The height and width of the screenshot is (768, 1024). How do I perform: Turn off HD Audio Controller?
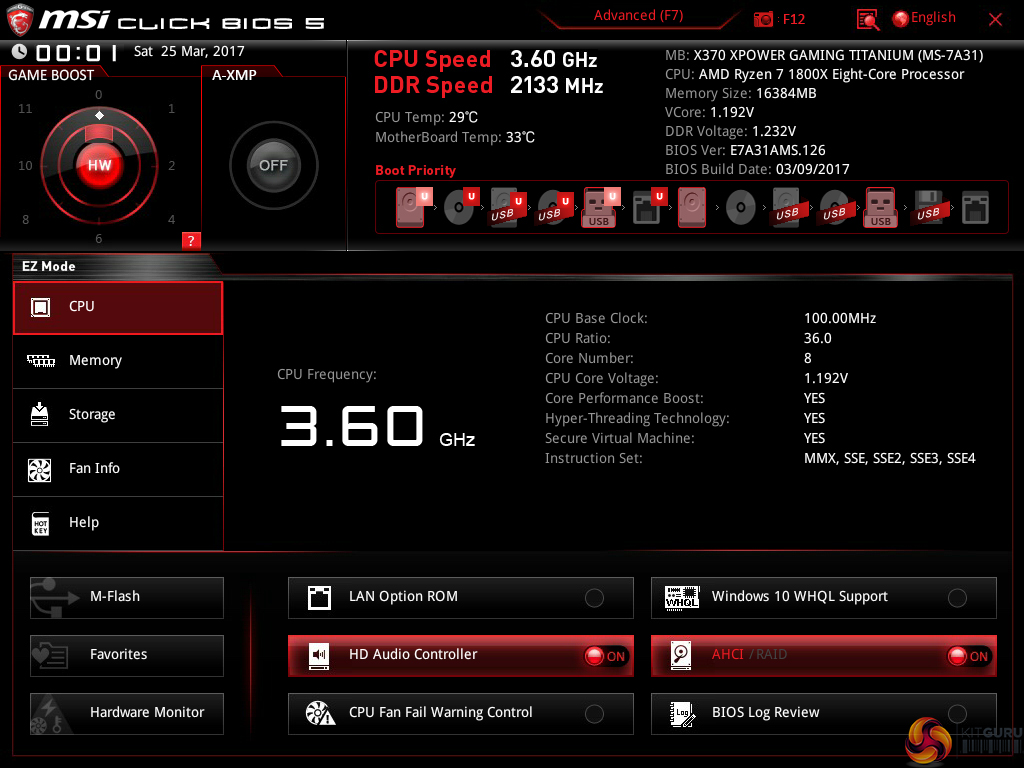460,656
